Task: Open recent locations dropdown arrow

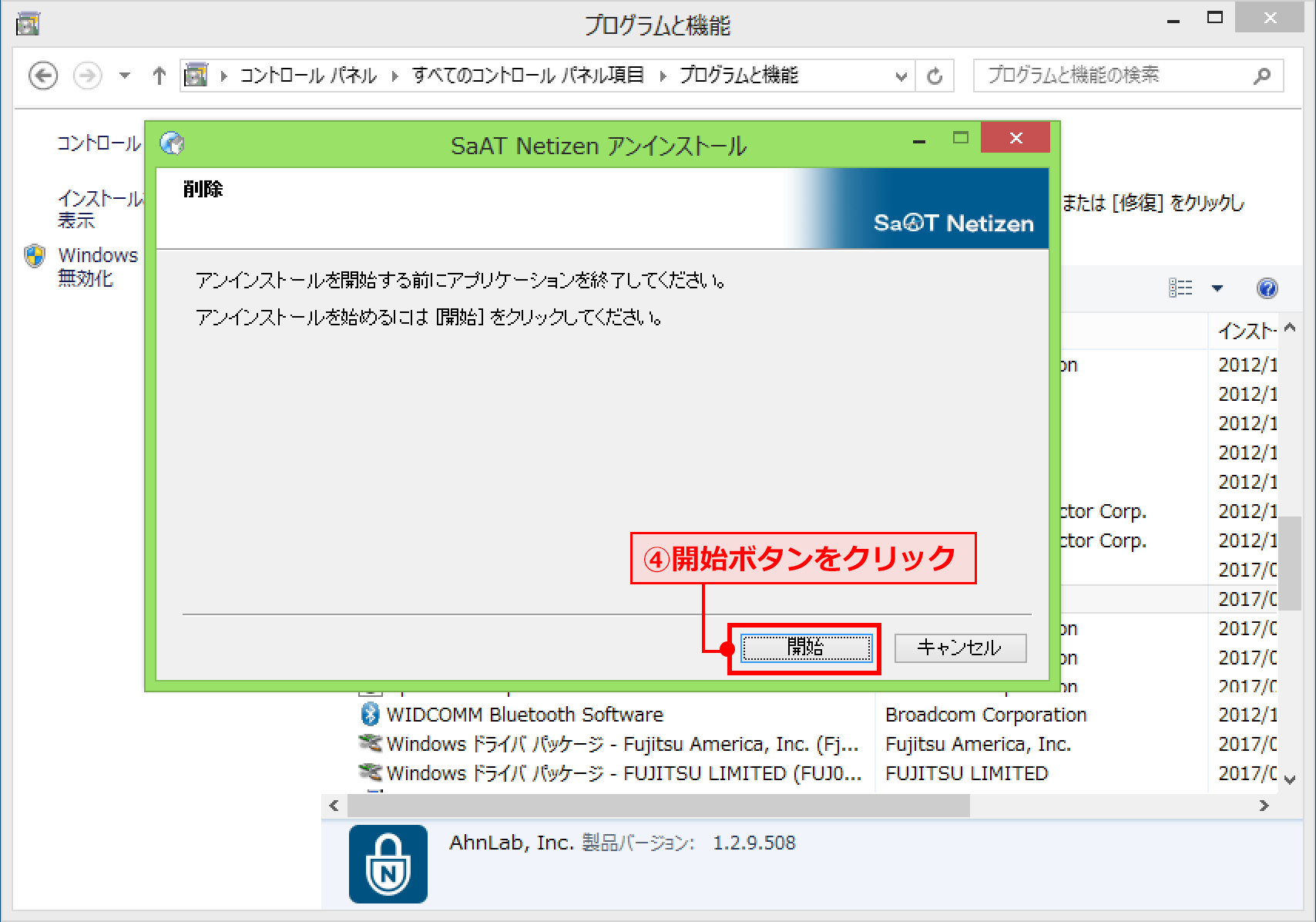Action: point(125,76)
